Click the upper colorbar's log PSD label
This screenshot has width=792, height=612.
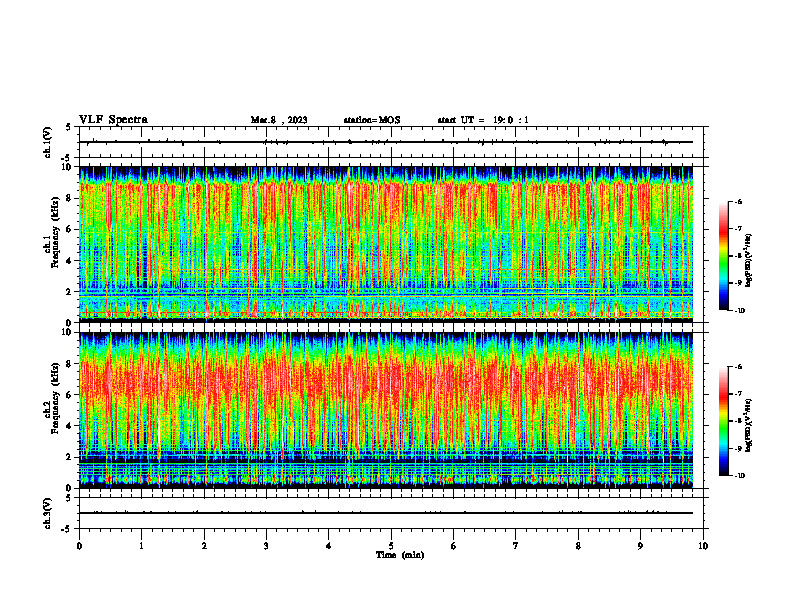(749, 261)
